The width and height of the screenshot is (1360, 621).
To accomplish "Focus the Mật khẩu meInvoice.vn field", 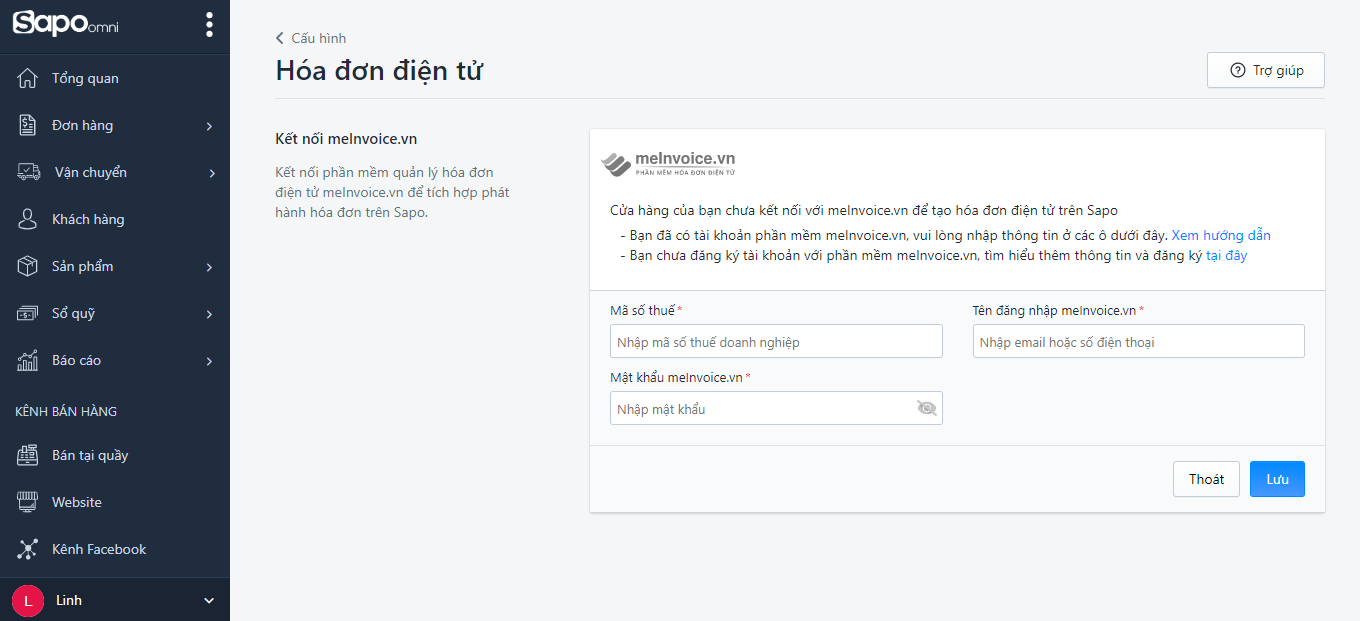I will pos(776,408).
